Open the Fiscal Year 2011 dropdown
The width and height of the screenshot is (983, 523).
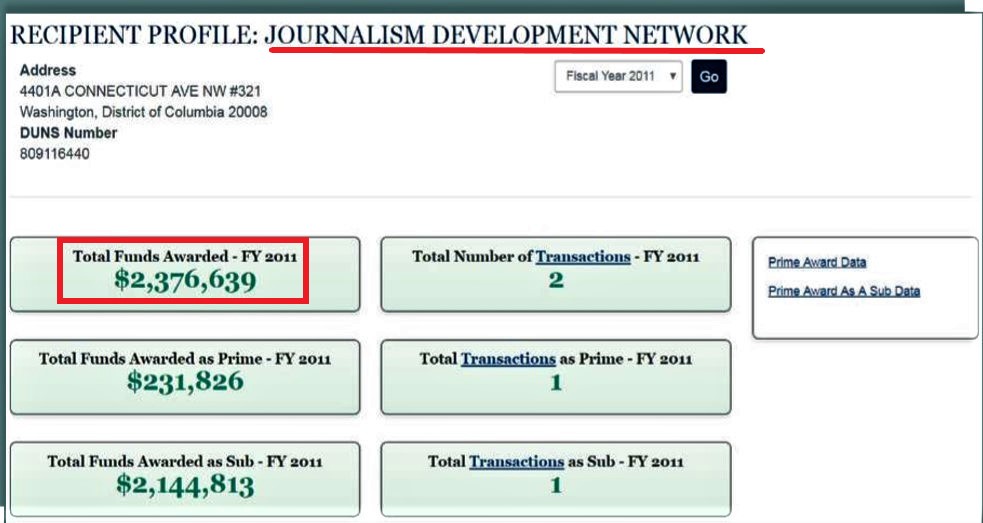[617, 76]
